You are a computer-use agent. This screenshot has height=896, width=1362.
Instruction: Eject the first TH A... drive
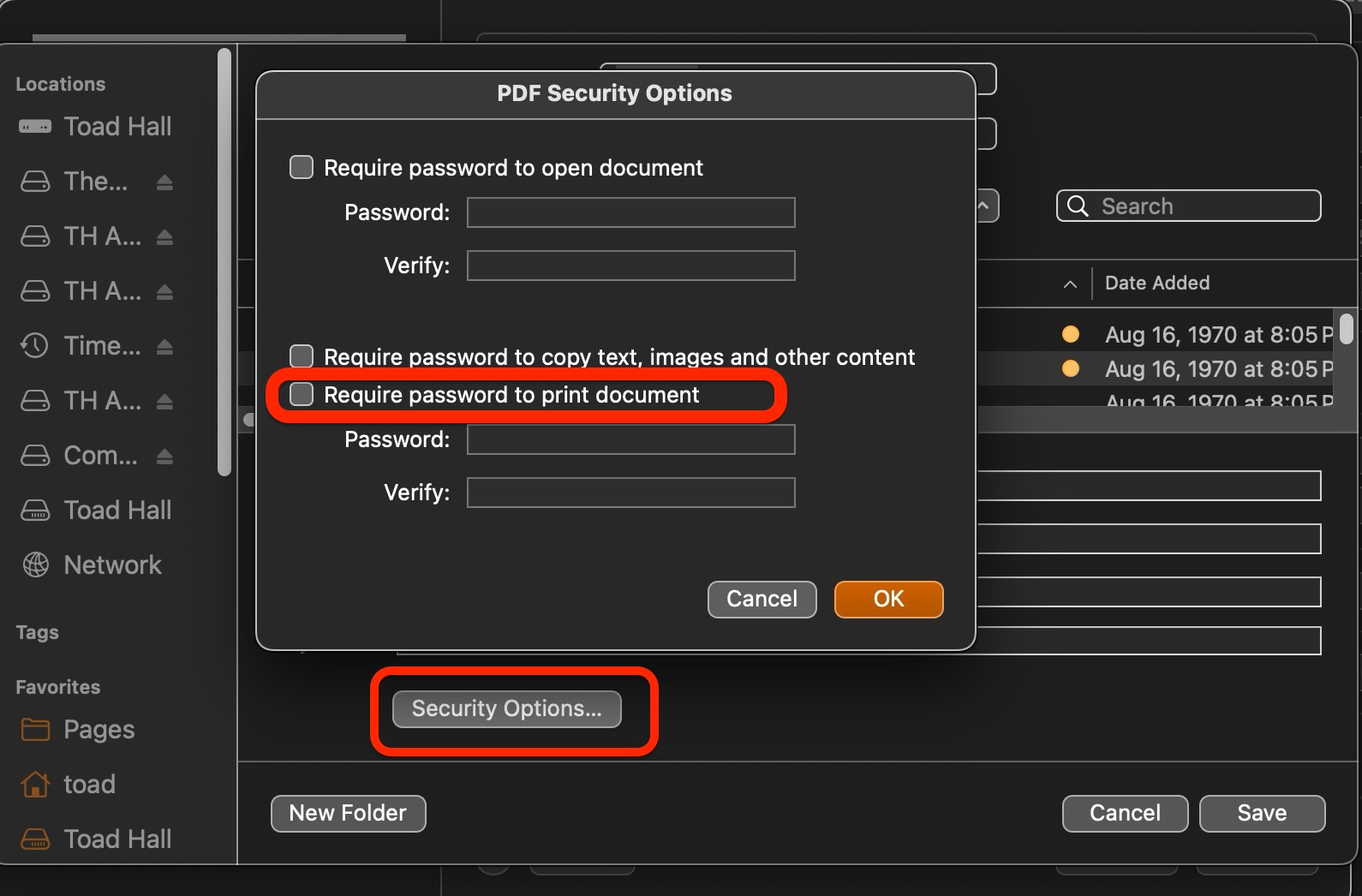[165, 237]
